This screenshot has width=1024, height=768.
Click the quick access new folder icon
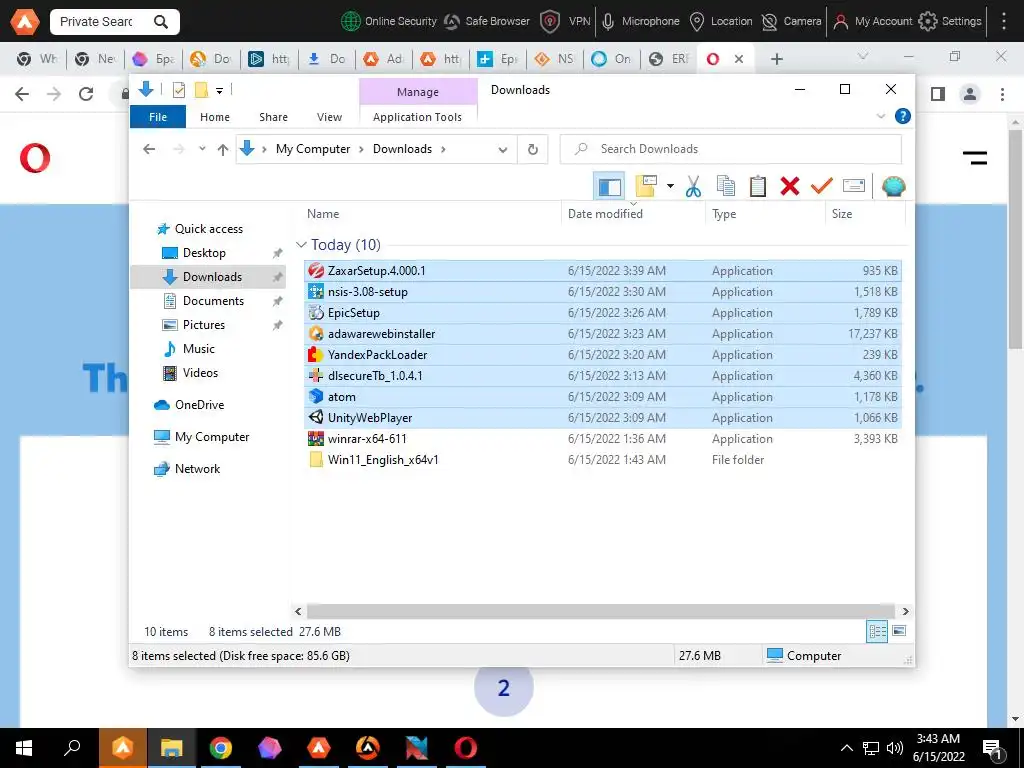click(201, 90)
